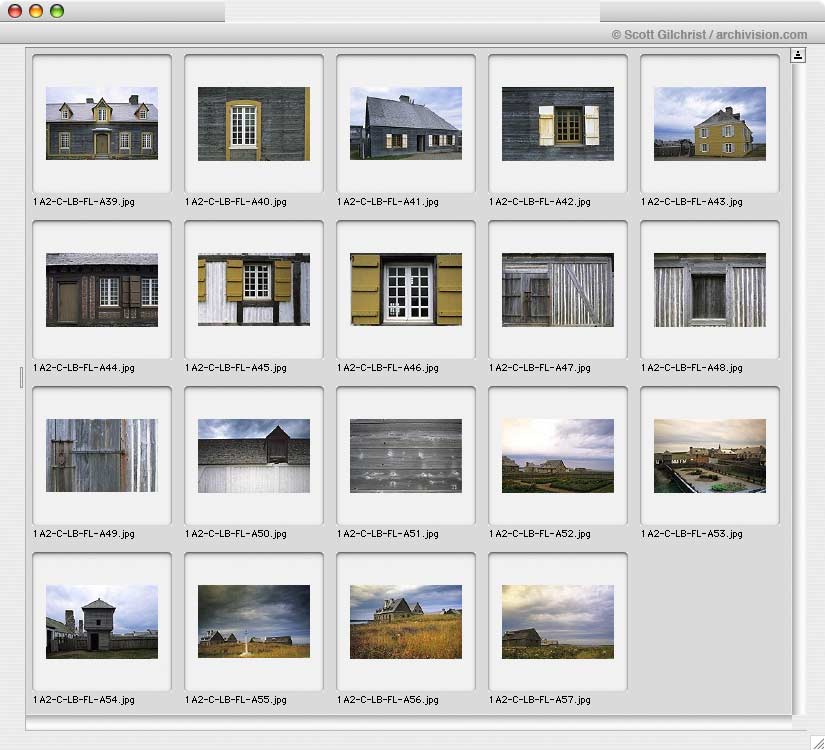
Task: Click the filename 1A2-C-LB-FL-A43.jpg label
Action: click(x=692, y=202)
